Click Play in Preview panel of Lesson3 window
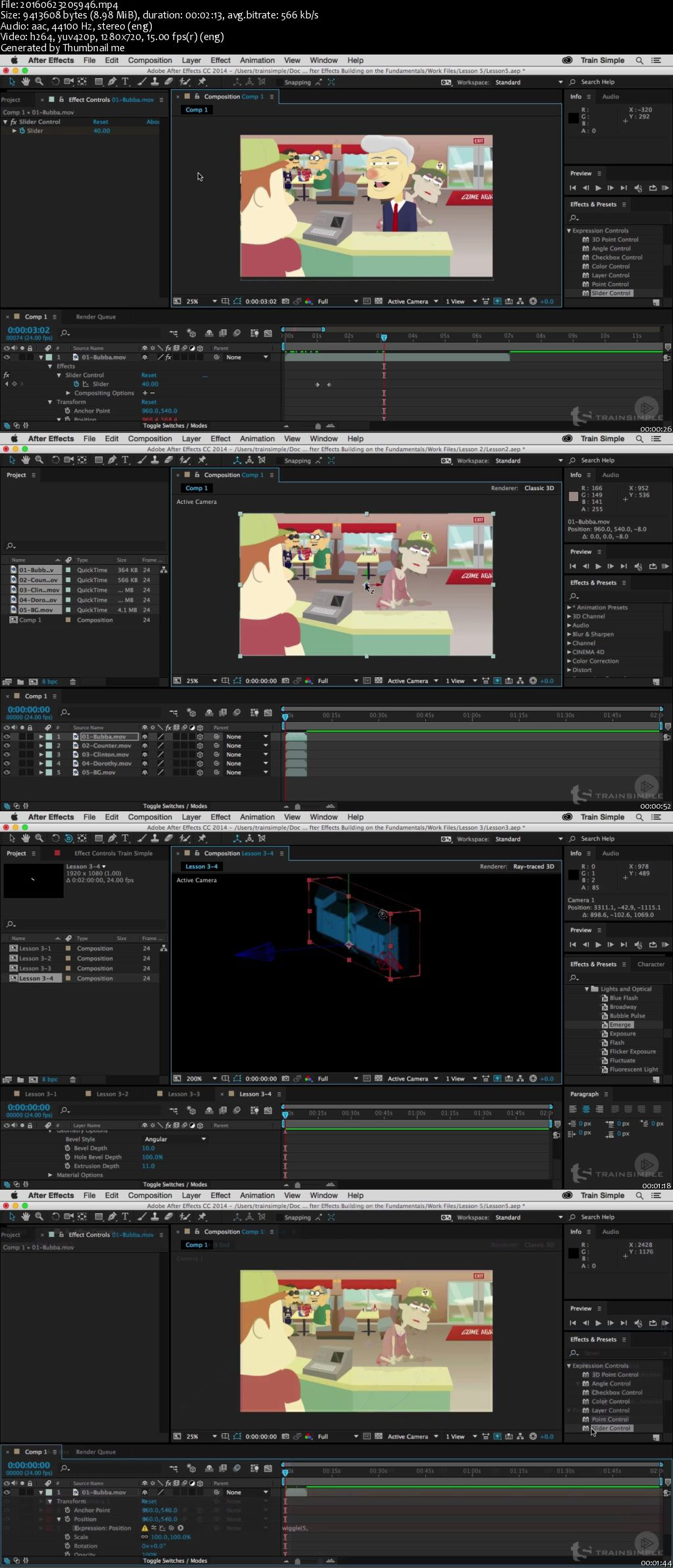The width and height of the screenshot is (673, 1568). (x=598, y=945)
